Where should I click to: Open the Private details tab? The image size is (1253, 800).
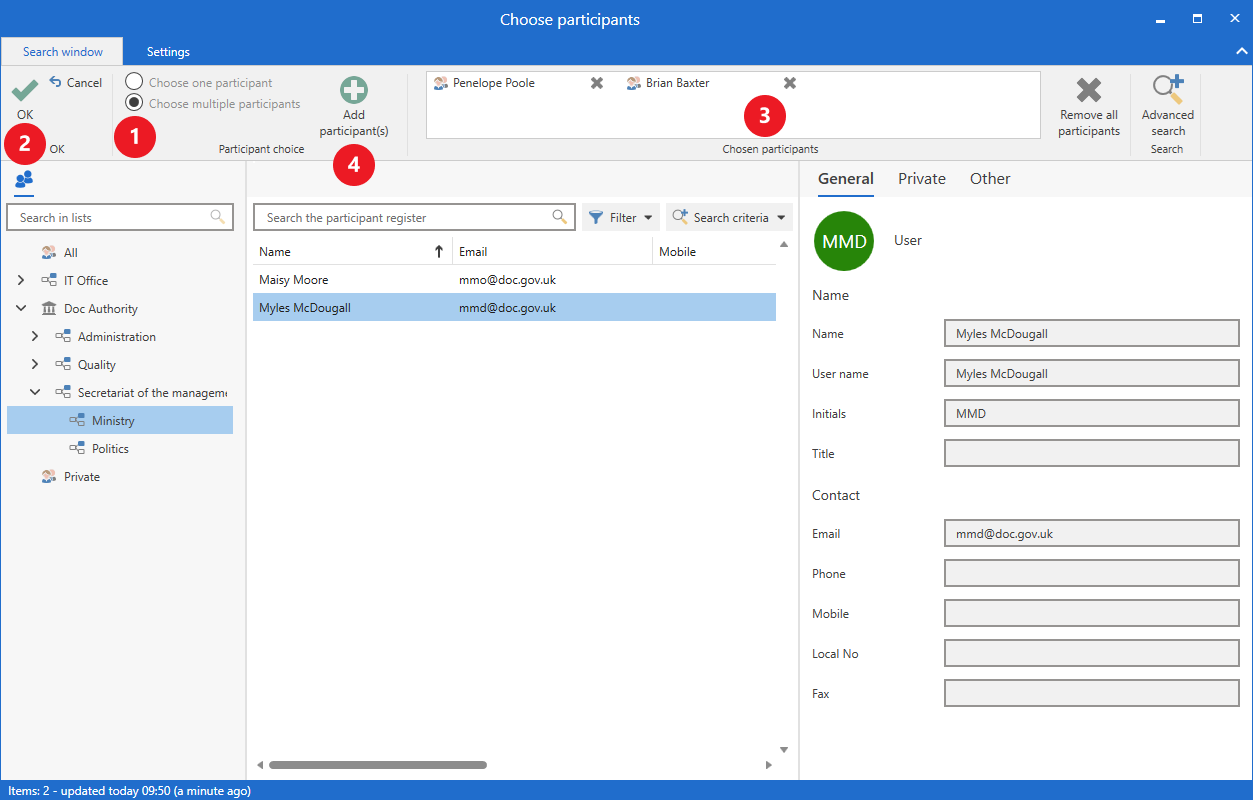coord(921,179)
